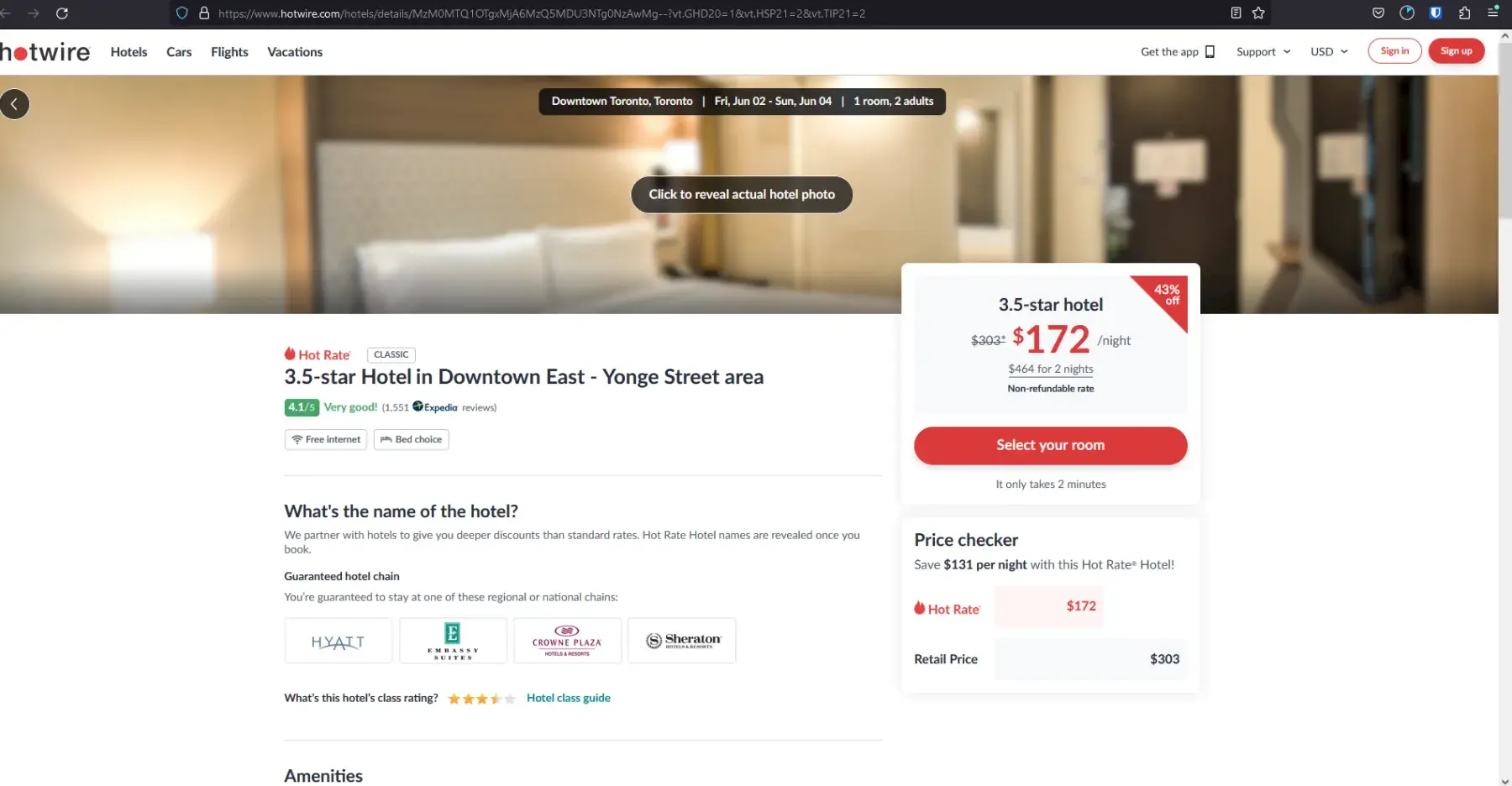This screenshot has height=786, width=1512.
Task: Open the Pocket save icon
Action: point(1378,13)
